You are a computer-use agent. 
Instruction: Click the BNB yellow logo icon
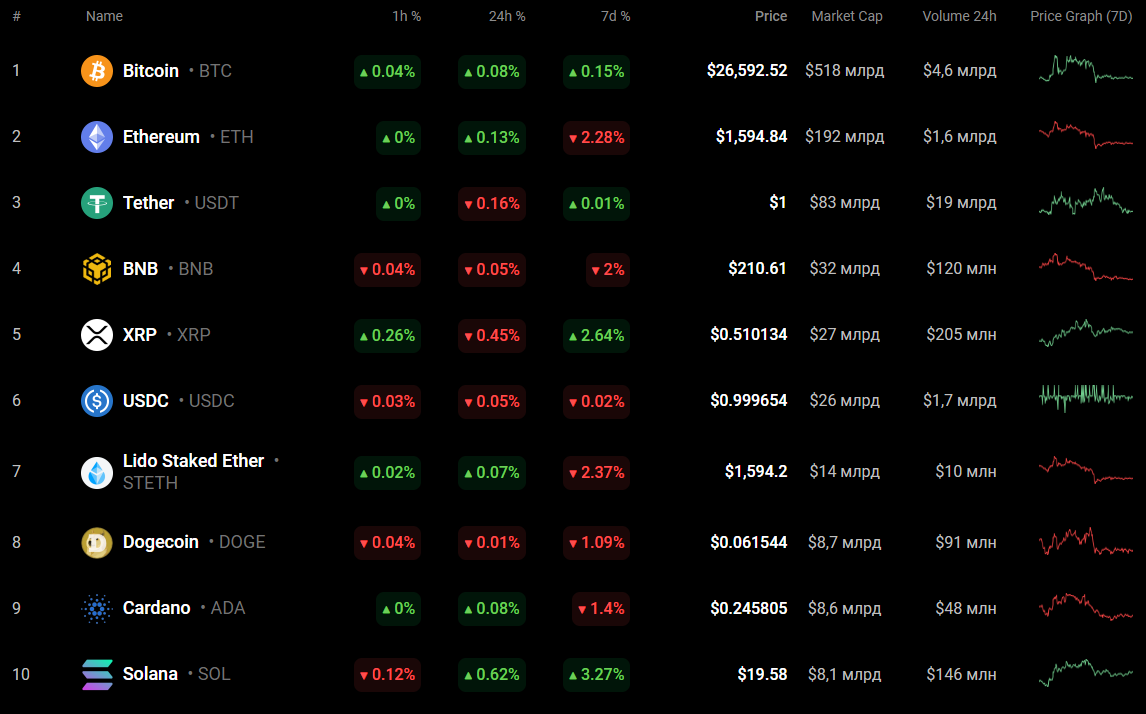[97, 269]
